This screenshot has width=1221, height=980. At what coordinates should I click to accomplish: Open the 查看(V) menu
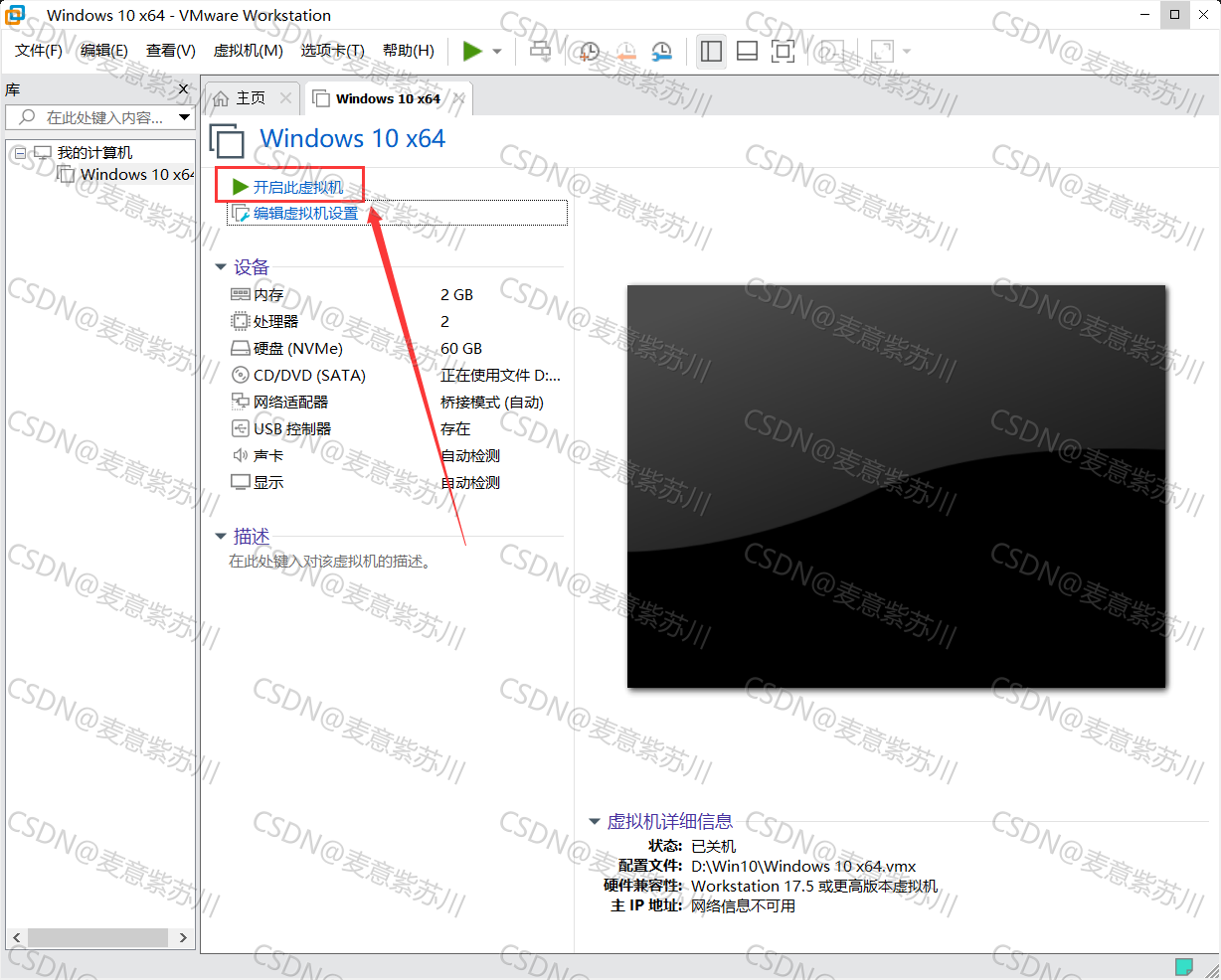171,51
